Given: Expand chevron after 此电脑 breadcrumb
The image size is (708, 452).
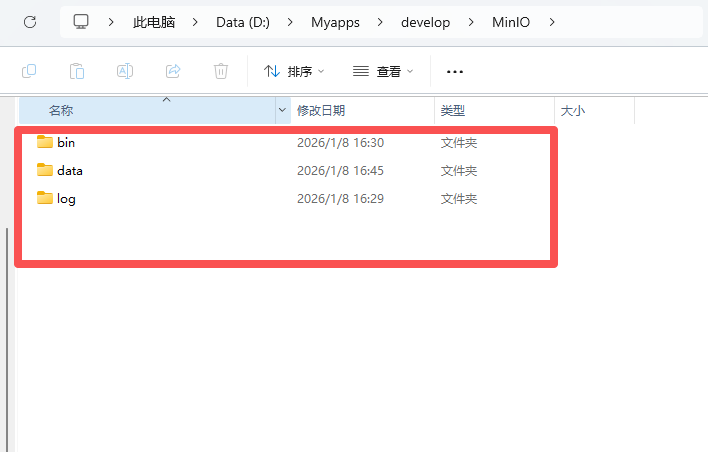Looking at the screenshot, I should click(x=195, y=22).
